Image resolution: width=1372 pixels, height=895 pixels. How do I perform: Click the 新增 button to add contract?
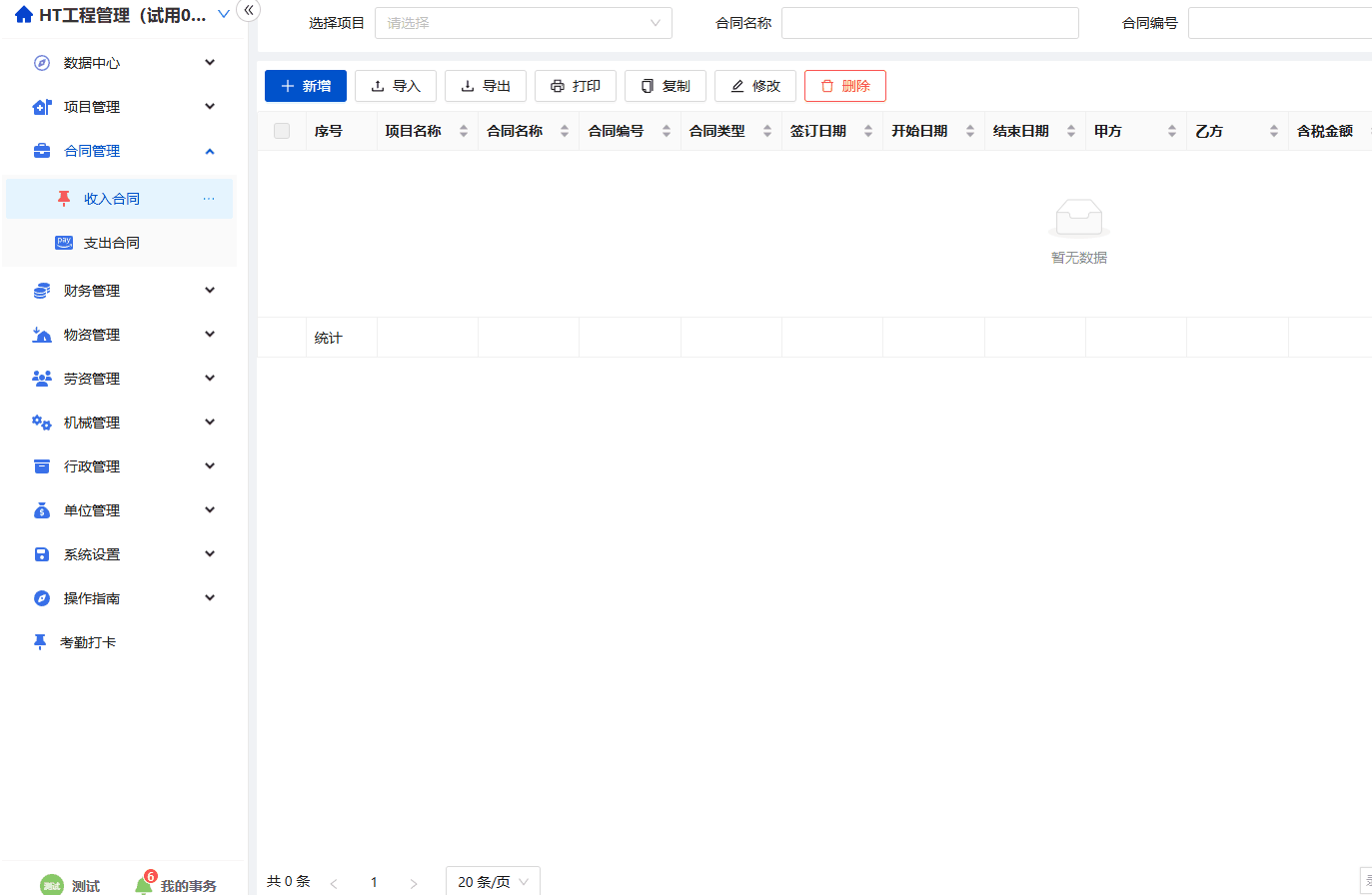click(305, 86)
